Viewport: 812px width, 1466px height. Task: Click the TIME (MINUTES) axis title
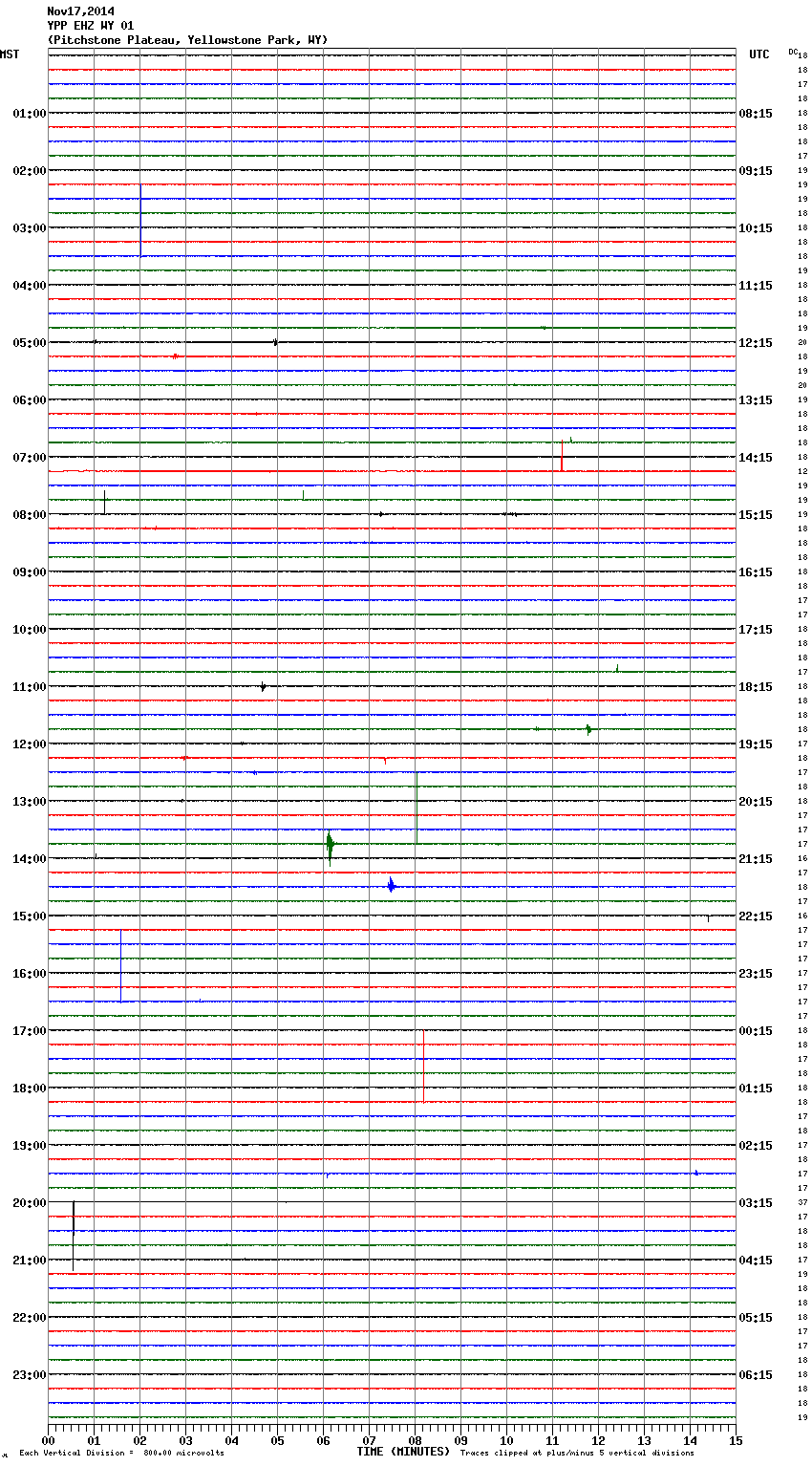tap(402, 1452)
